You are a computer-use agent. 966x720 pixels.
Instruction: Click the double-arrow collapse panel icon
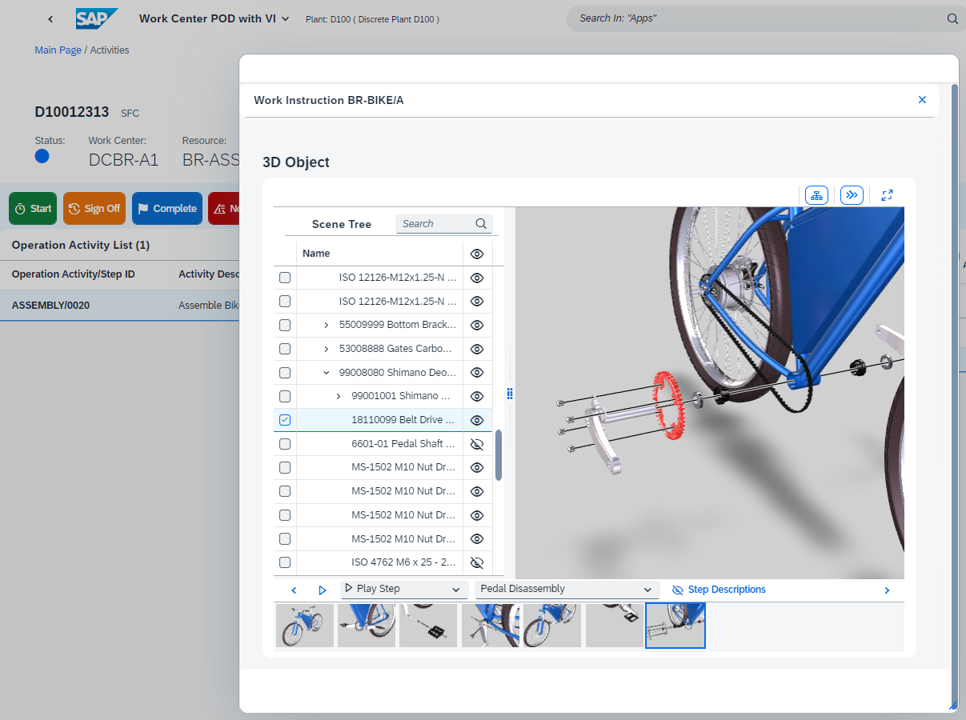tap(851, 195)
